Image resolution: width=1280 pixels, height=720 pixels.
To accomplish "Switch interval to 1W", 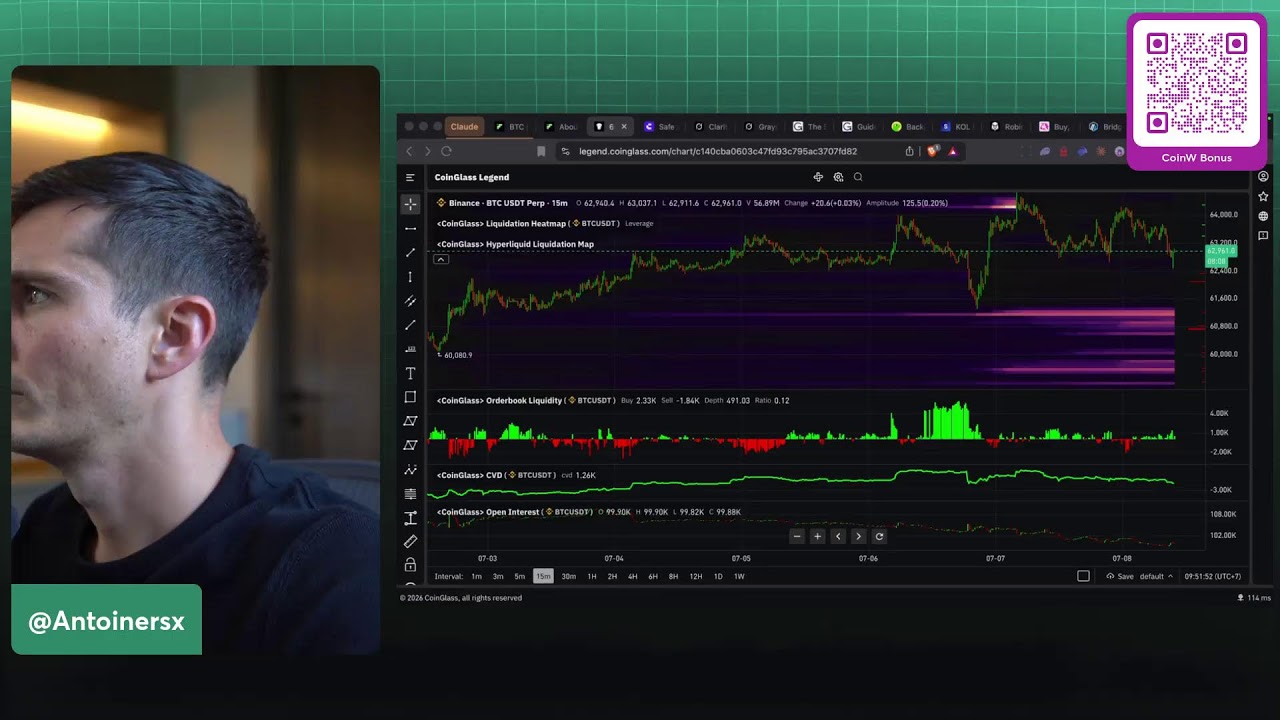I will tap(739, 576).
